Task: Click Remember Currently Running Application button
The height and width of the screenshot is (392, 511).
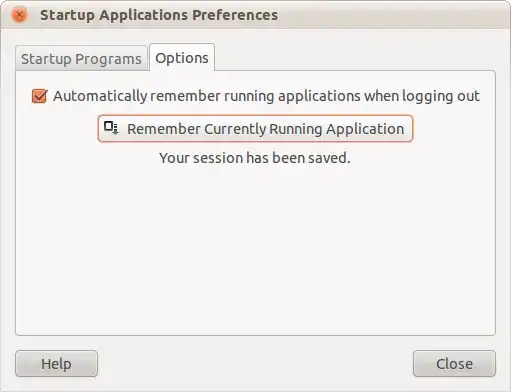Action: pyautogui.click(x=255, y=128)
